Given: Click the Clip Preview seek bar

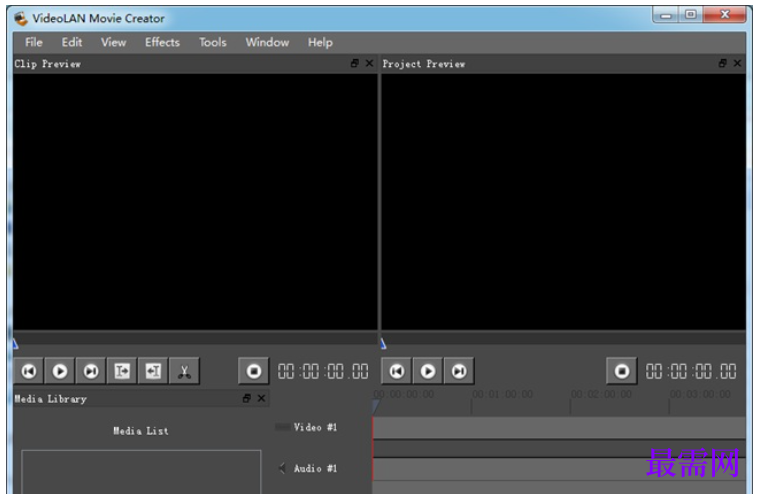Looking at the screenshot, I should (195, 339).
